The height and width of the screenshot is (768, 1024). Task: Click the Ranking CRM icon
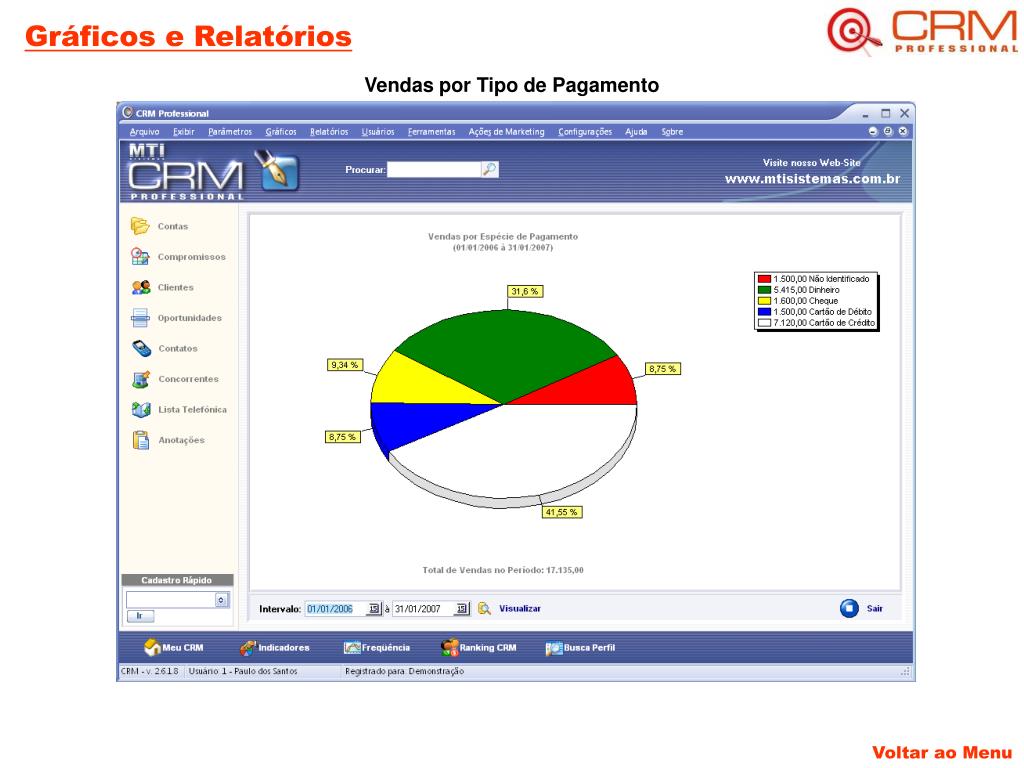coord(449,648)
